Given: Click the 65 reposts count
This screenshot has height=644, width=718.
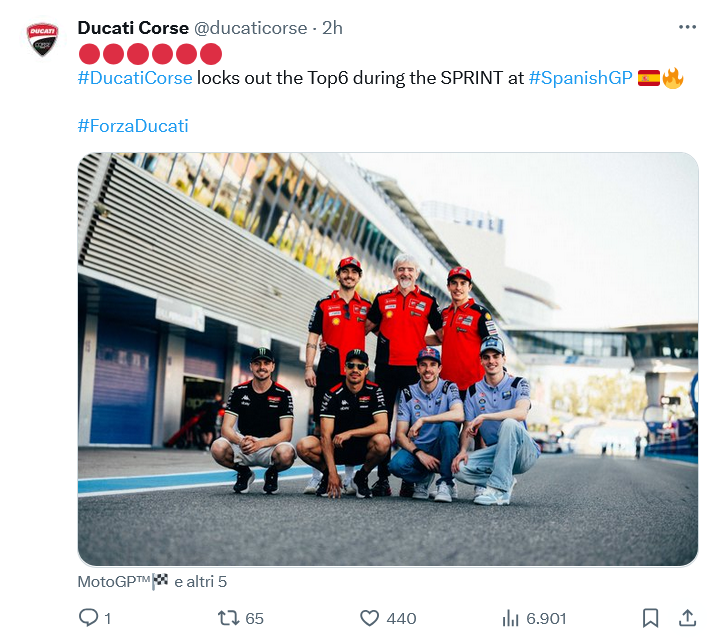Looking at the screenshot, I should (x=254, y=619).
